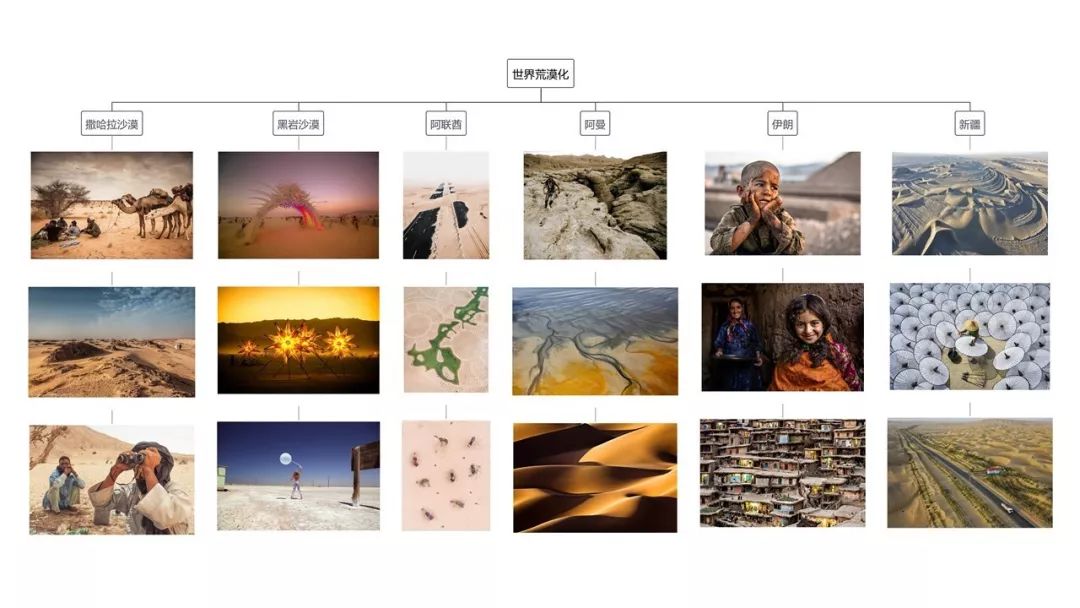Click the man with binoculars photo
The image size is (1080, 608).
click(112, 479)
